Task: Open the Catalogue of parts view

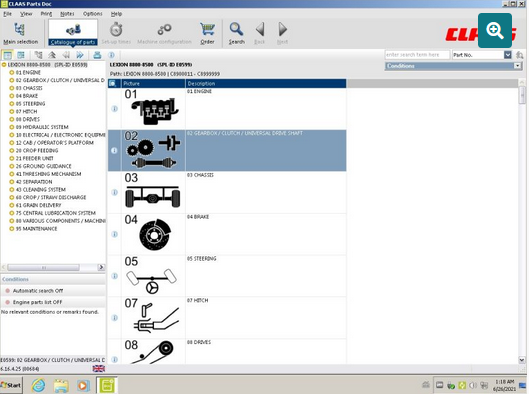Action: pyautogui.click(x=73, y=33)
